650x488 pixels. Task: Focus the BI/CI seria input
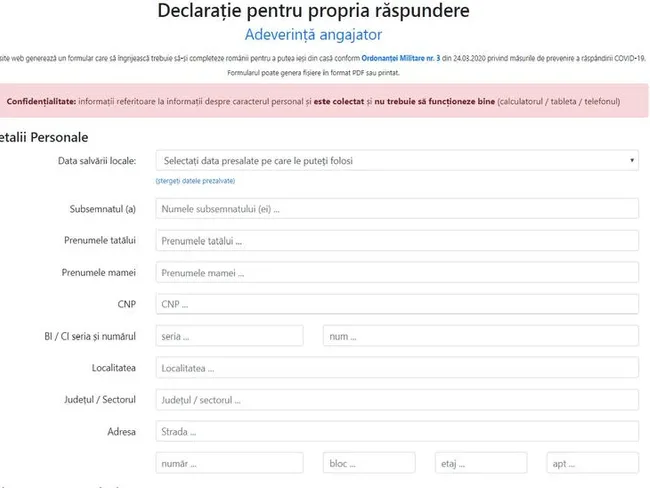(229, 336)
